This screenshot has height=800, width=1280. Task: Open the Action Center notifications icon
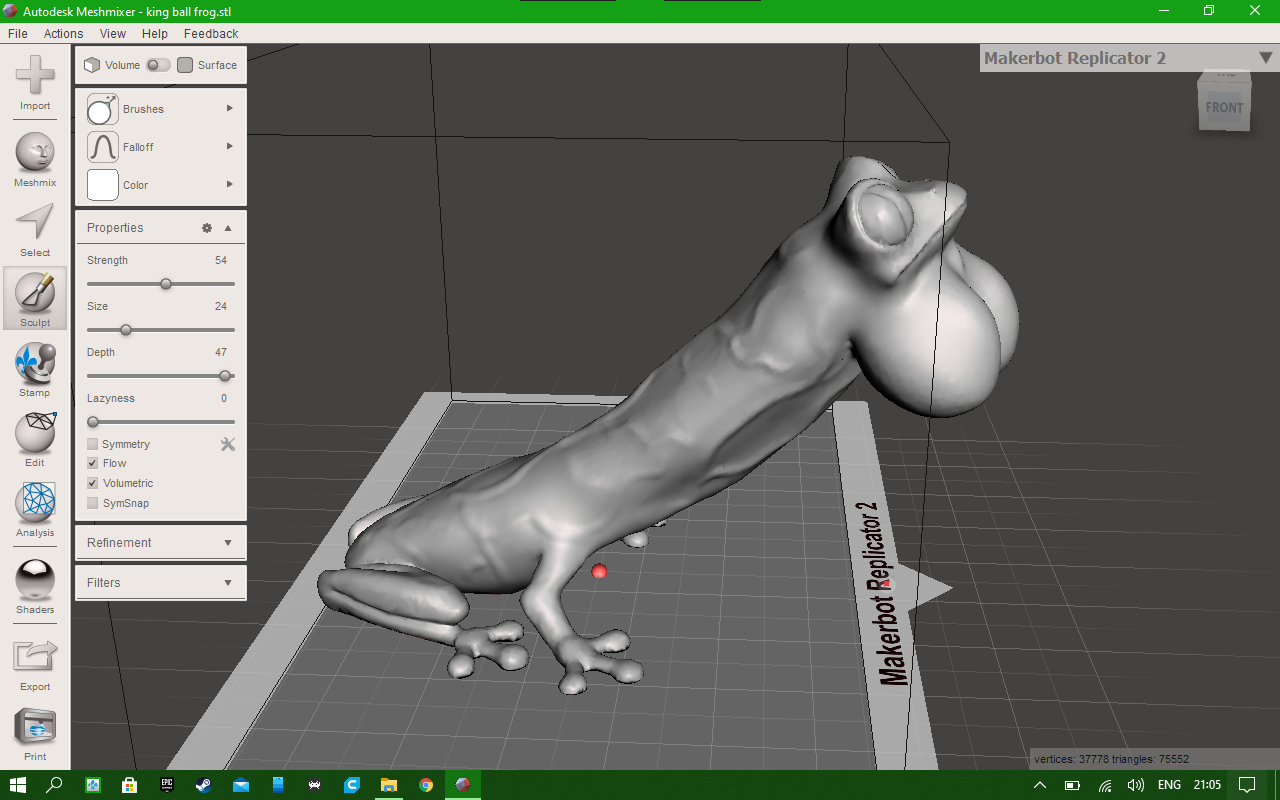tap(1247, 785)
